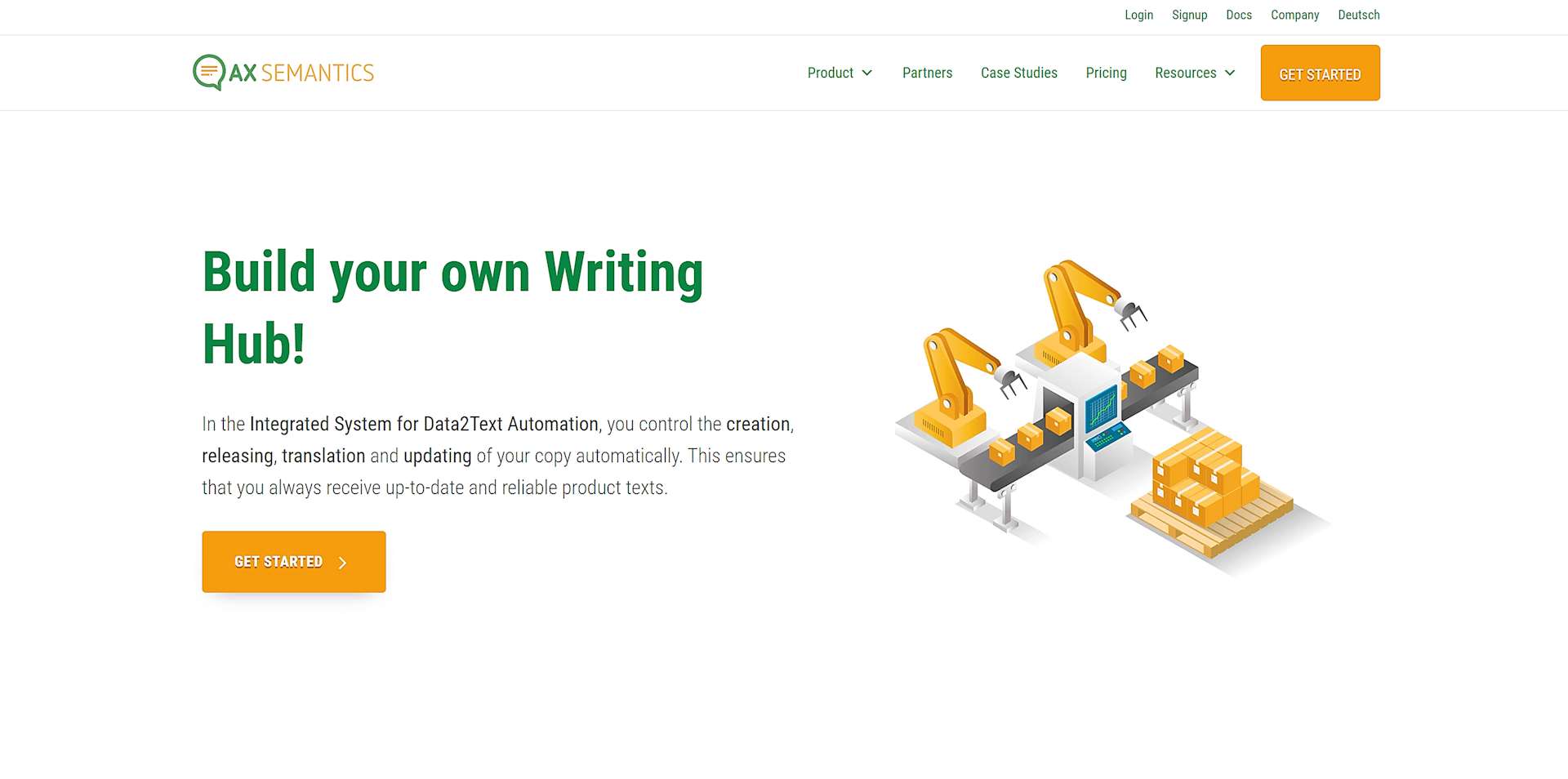View the Pricing page

click(1106, 73)
